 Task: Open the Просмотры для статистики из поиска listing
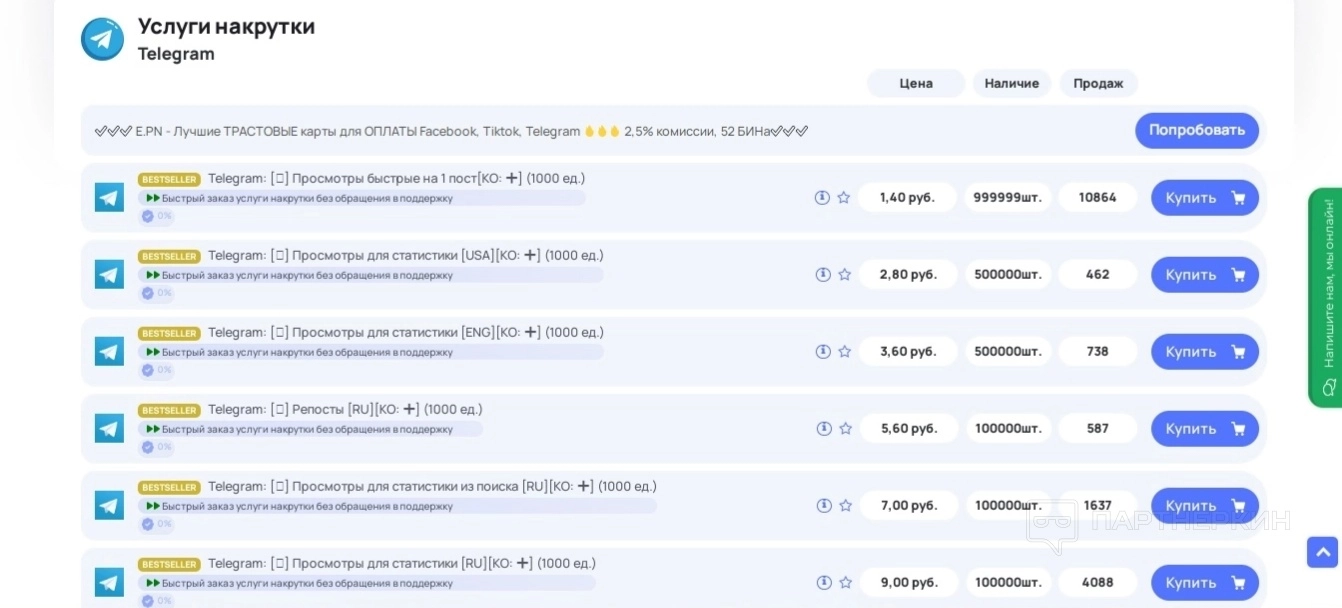pyautogui.click(x=432, y=487)
